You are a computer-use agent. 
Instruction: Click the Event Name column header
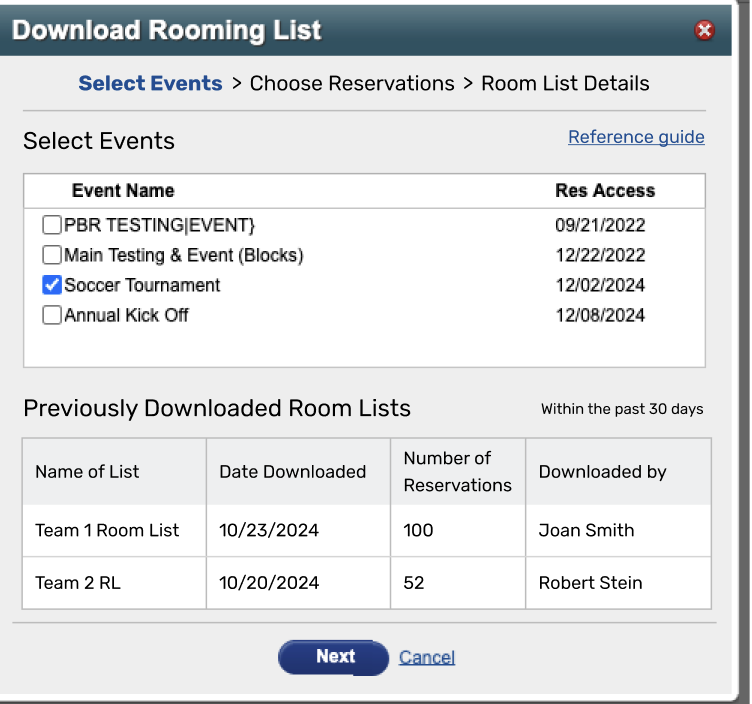point(123,191)
